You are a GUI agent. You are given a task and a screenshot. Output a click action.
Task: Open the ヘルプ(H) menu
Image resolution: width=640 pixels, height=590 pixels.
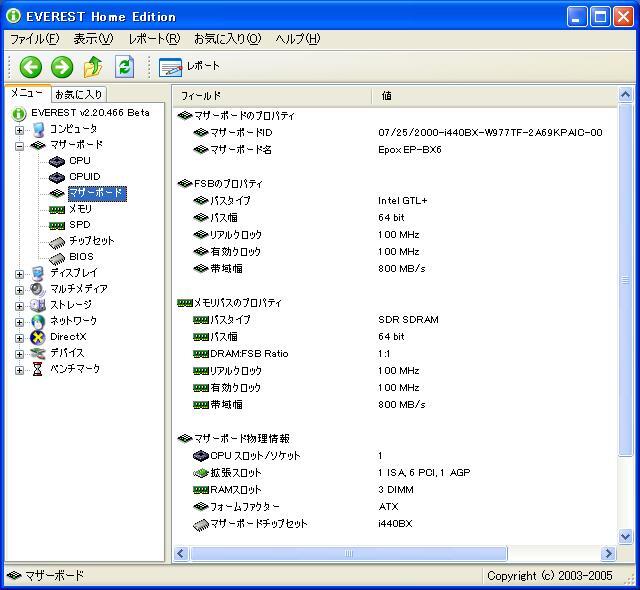(297, 39)
